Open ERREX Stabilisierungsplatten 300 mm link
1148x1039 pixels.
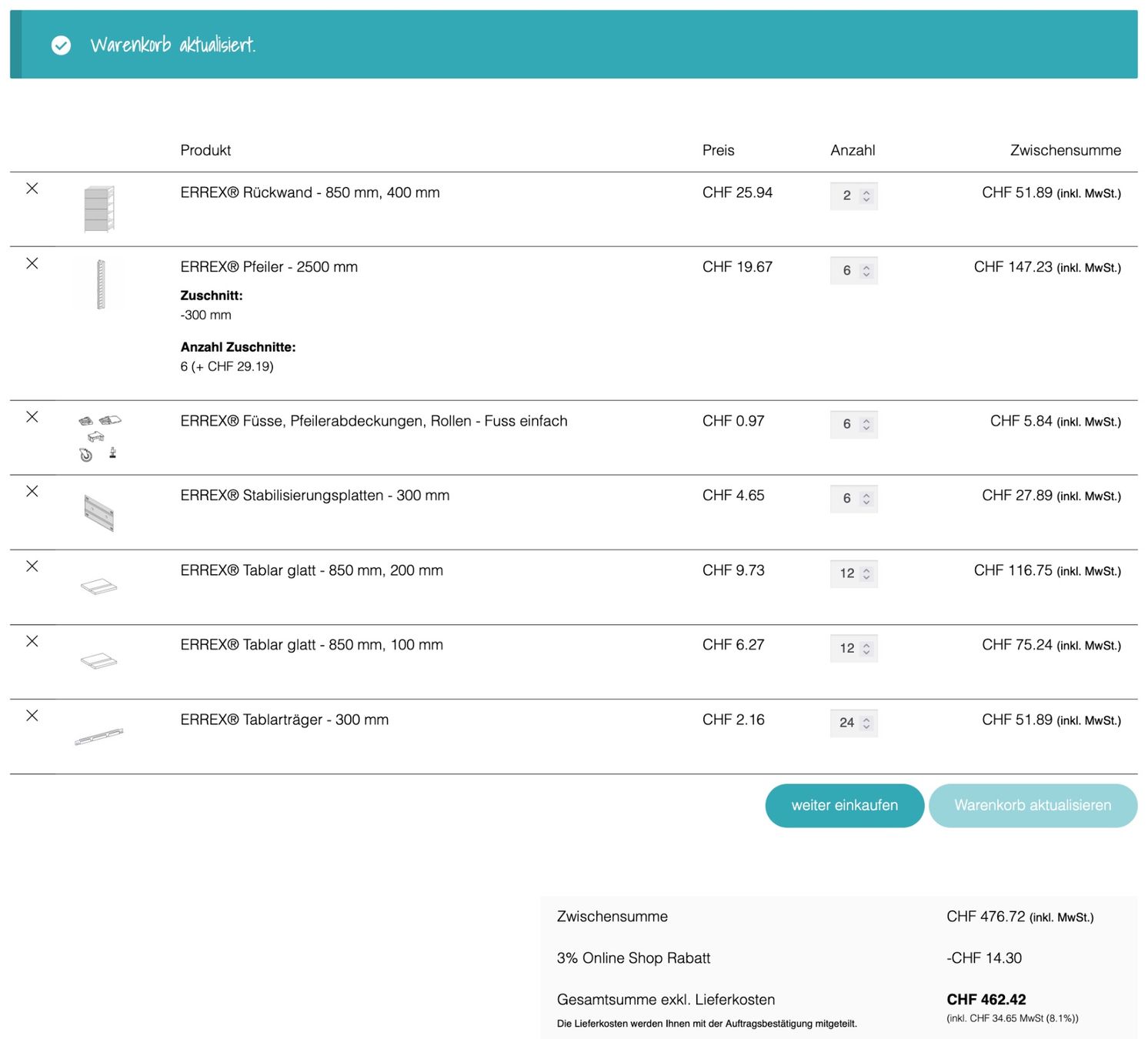click(x=315, y=496)
